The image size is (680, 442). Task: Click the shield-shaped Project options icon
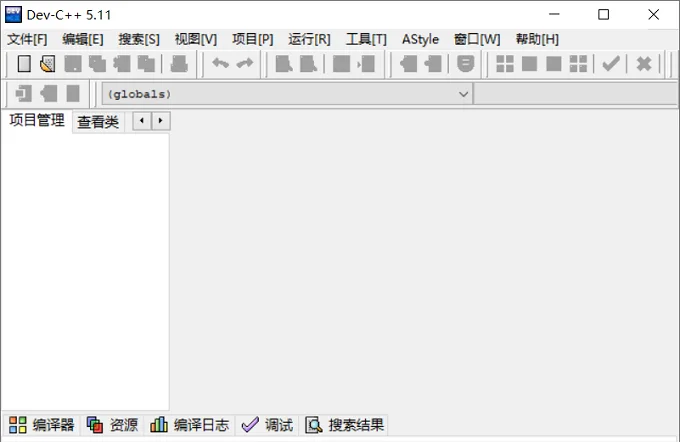click(x=465, y=64)
